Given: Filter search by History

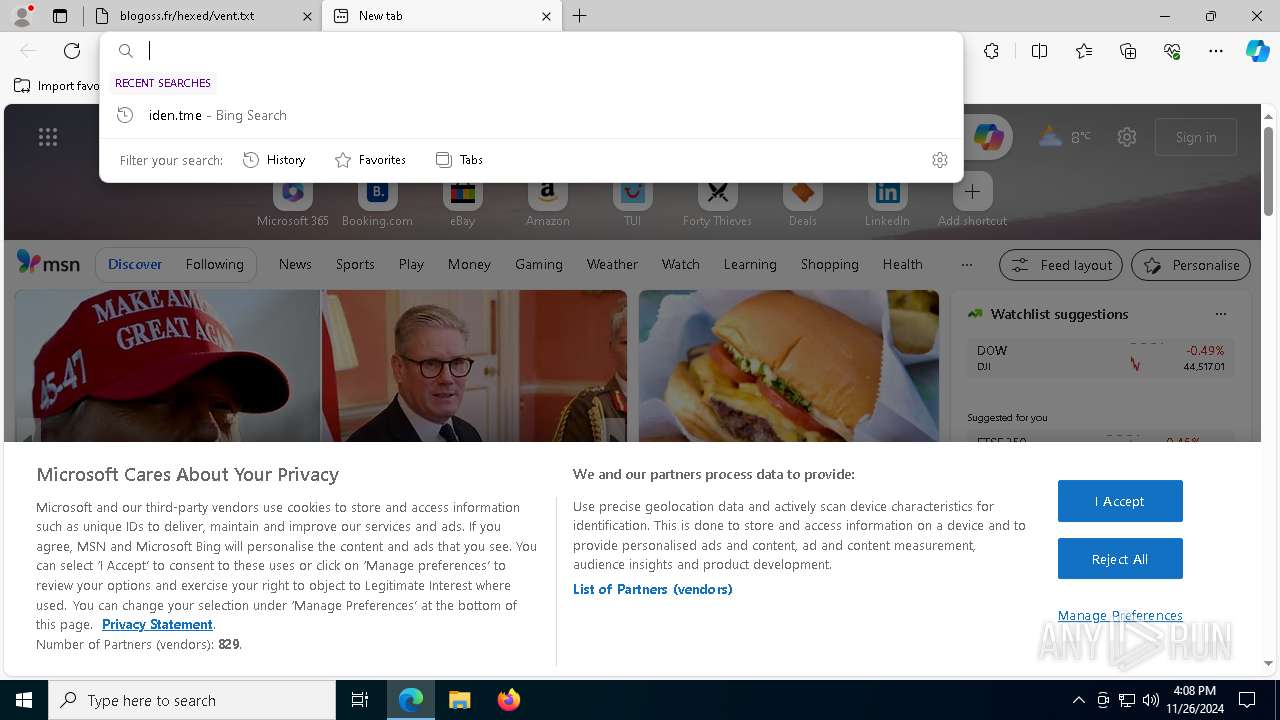Looking at the screenshot, I should [x=274, y=160].
